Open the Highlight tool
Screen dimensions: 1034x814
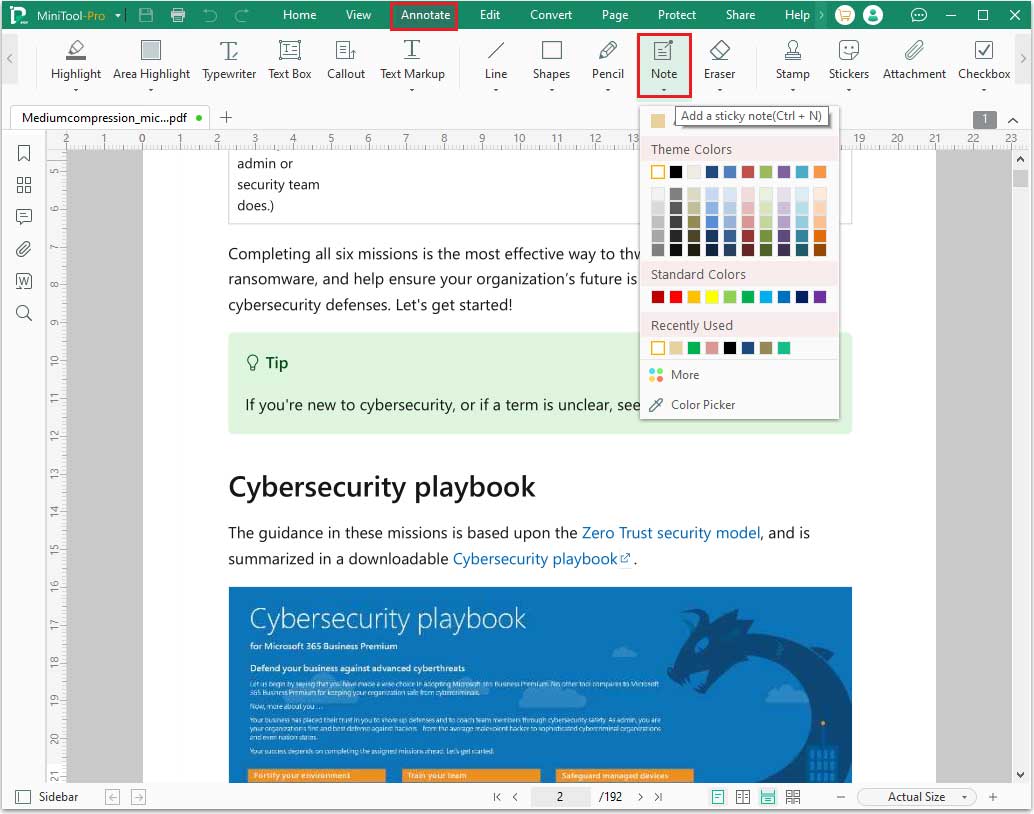pos(76,64)
